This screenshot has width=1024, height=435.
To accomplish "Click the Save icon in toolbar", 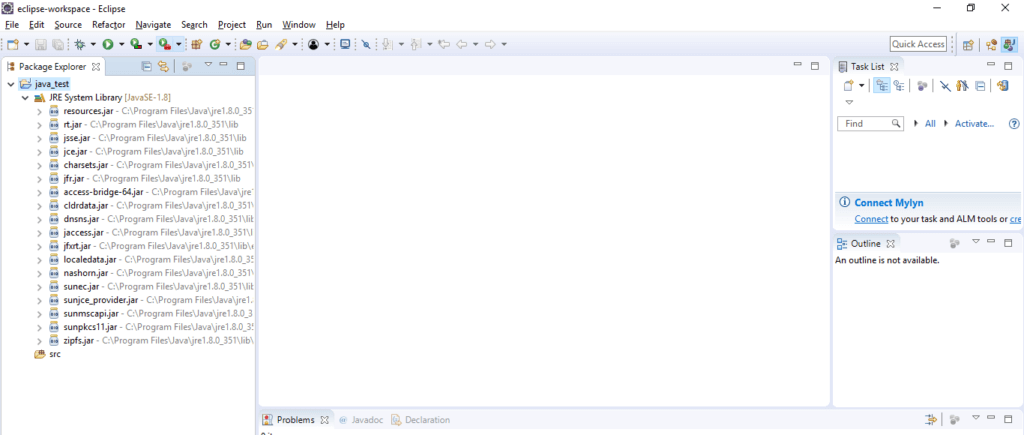I will (x=40, y=44).
